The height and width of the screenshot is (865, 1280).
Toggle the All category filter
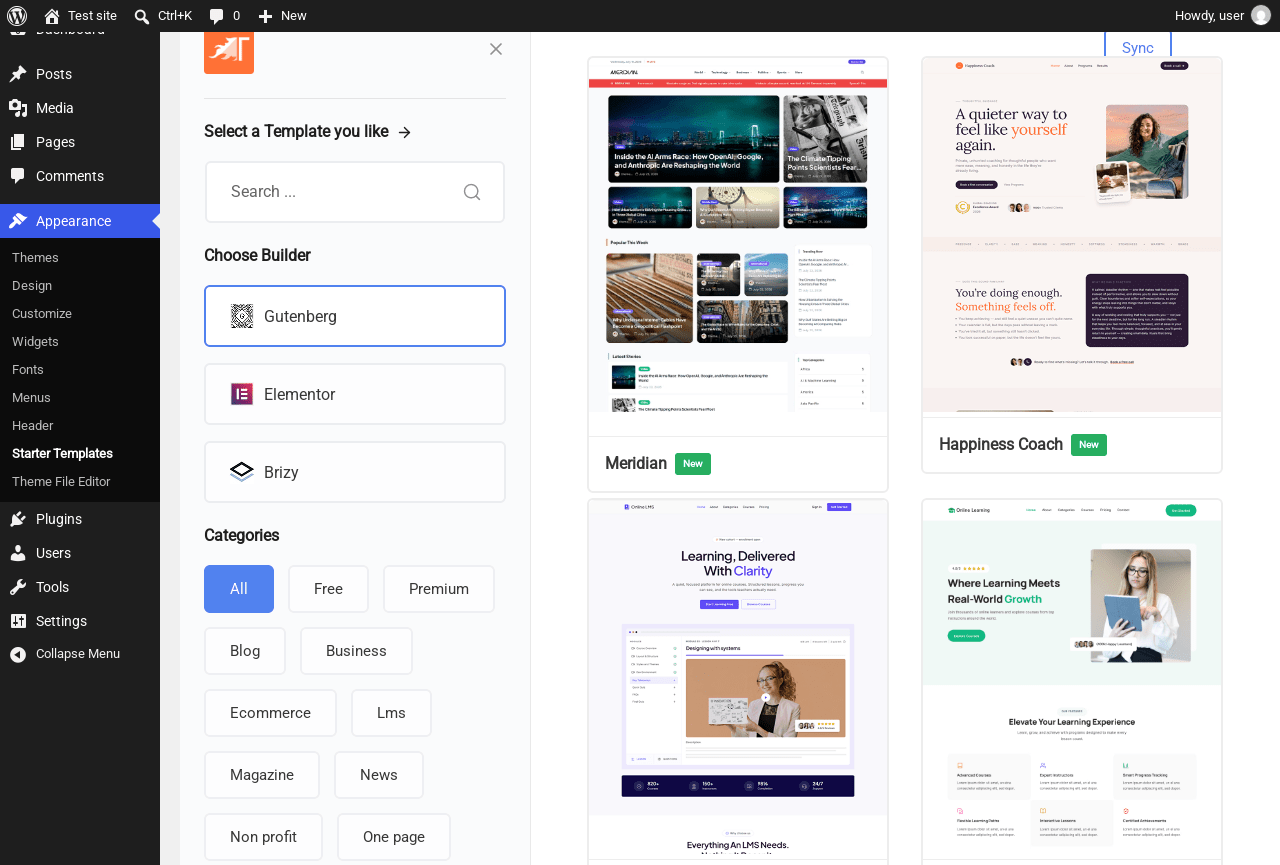[239, 589]
